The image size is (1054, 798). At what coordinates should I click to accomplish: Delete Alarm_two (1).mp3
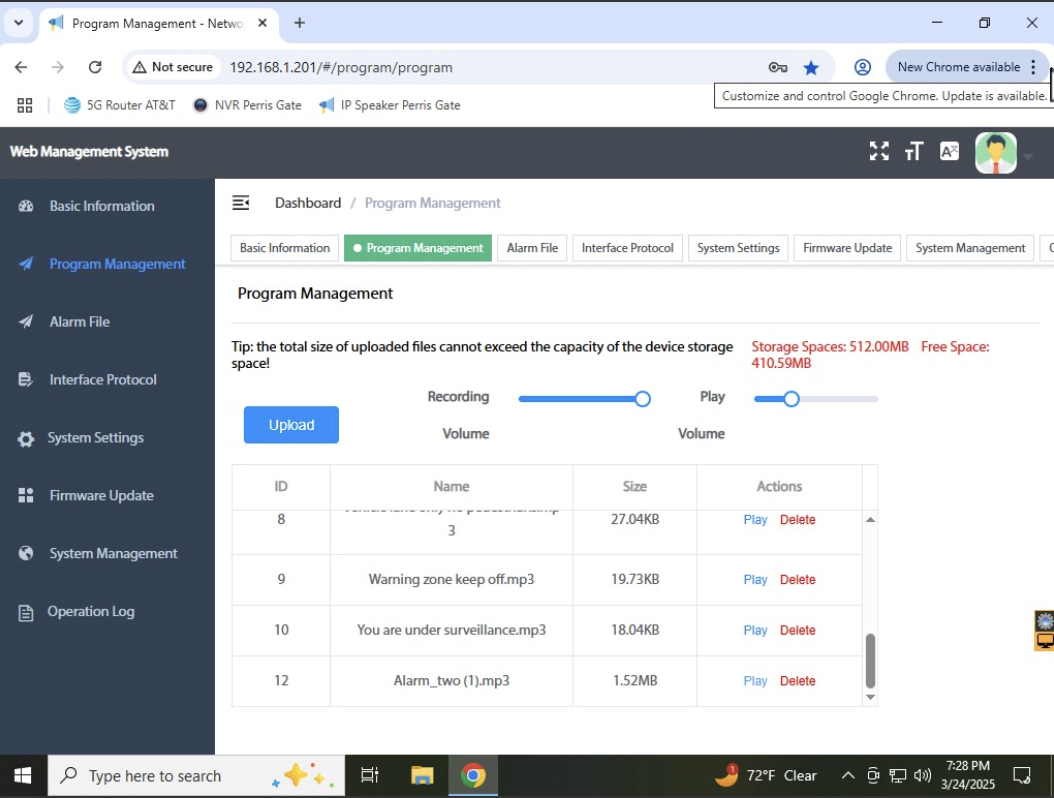(797, 681)
